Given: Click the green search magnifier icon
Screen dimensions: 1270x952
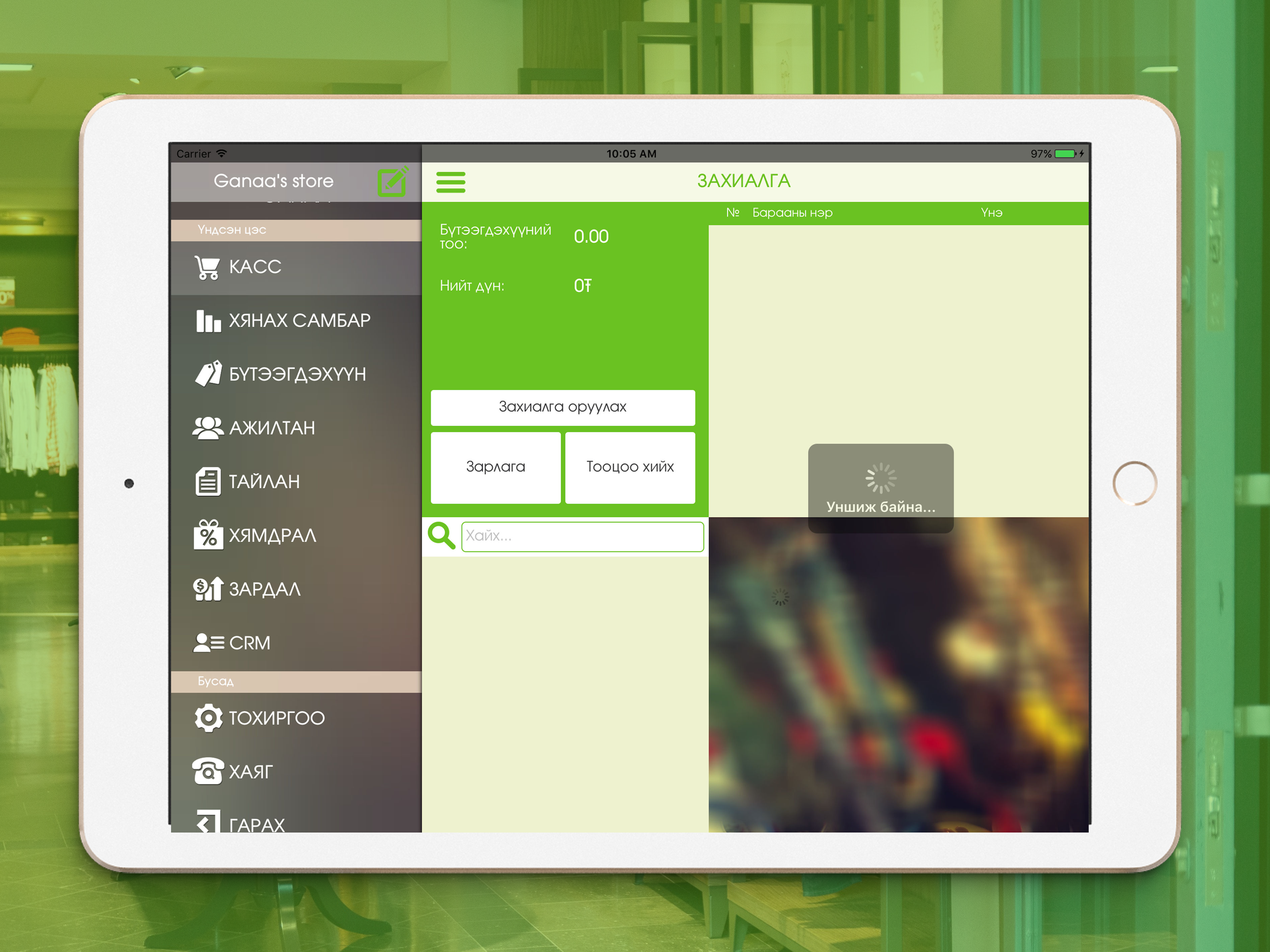Looking at the screenshot, I should (x=442, y=535).
